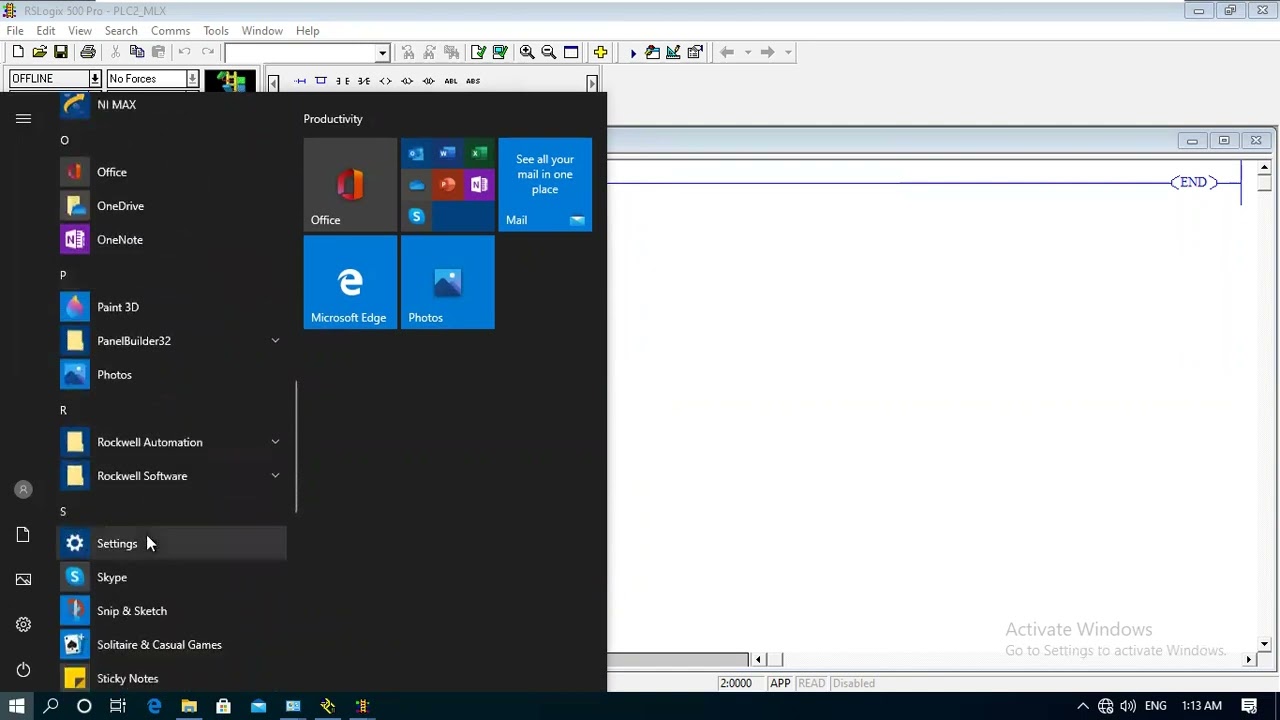Zoom out on the ladder view
Screen dimensions: 1280x720
click(x=549, y=52)
